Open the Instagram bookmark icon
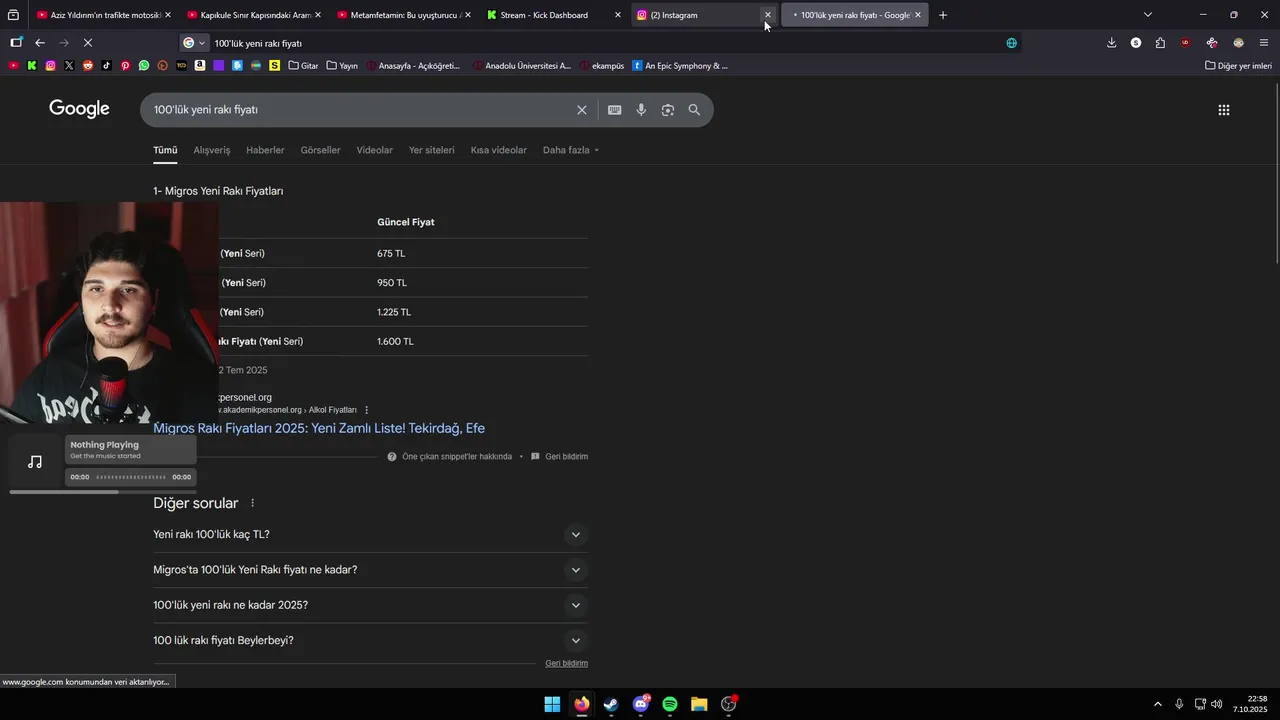This screenshot has height=720, width=1280. pos(51,66)
